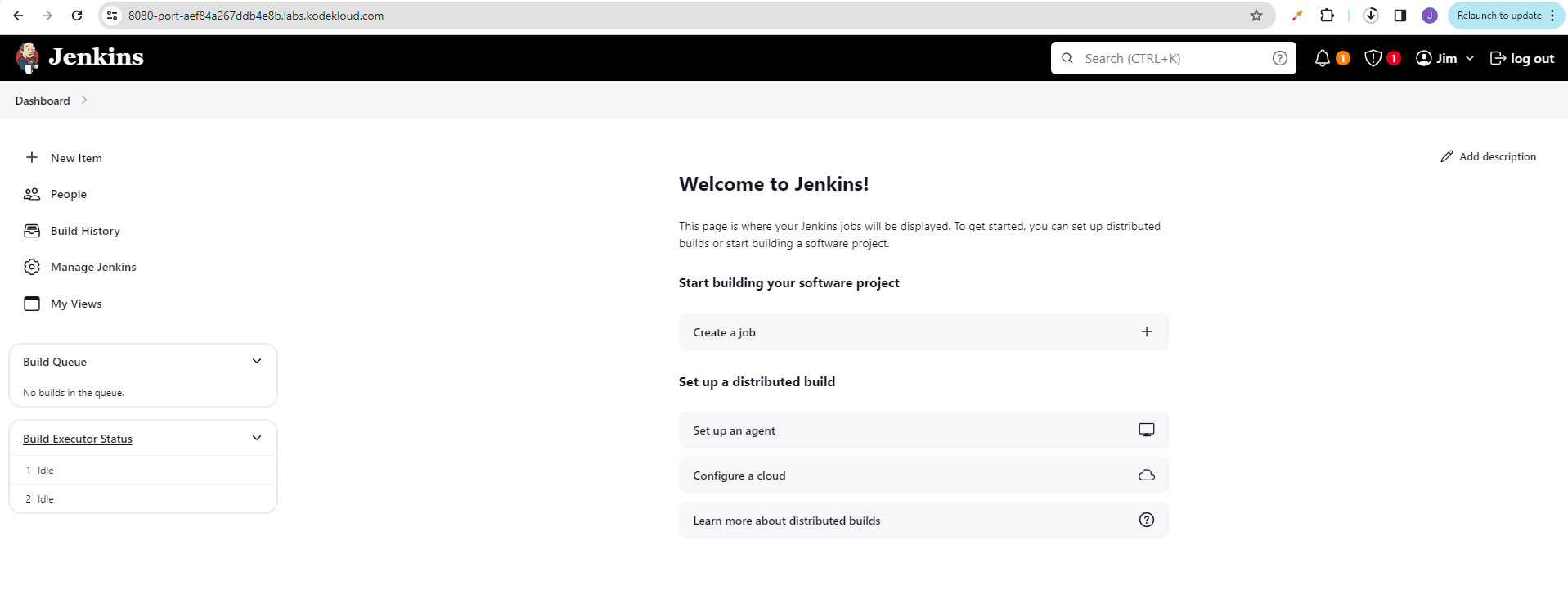The width and height of the screenshot is (1568, 604).
Task: Click the browser back arrow
Action: [18, 16]
